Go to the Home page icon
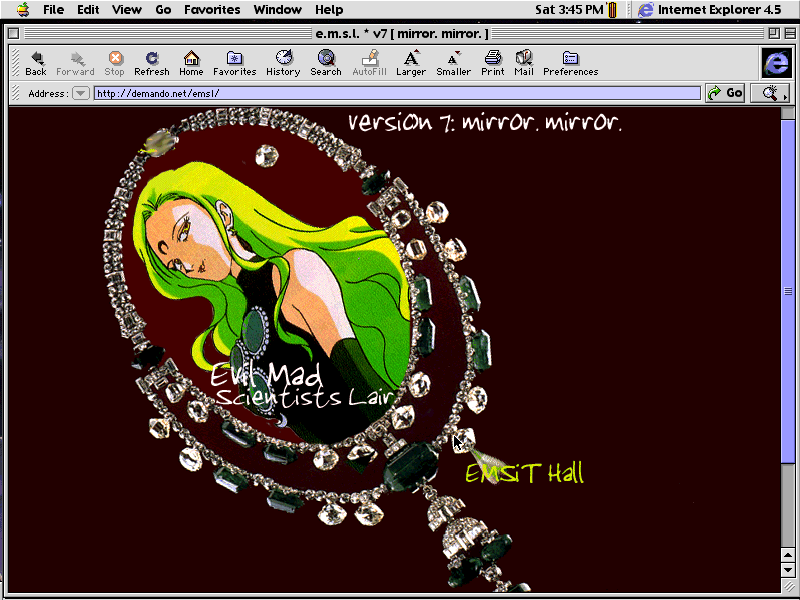800x600 pixels. tap(191, 59)
